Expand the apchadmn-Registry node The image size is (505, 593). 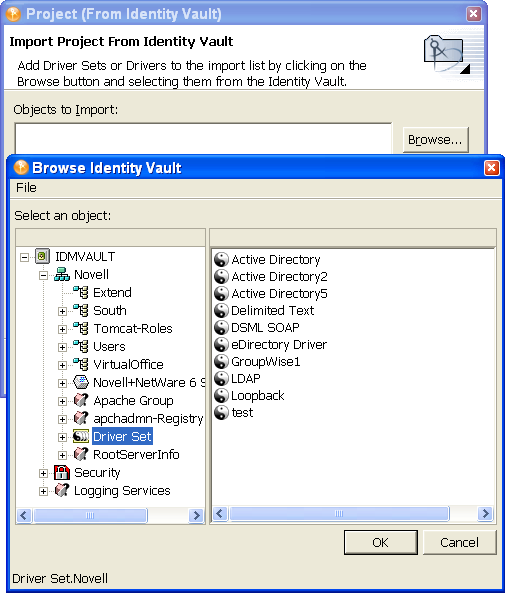(62, 419)
